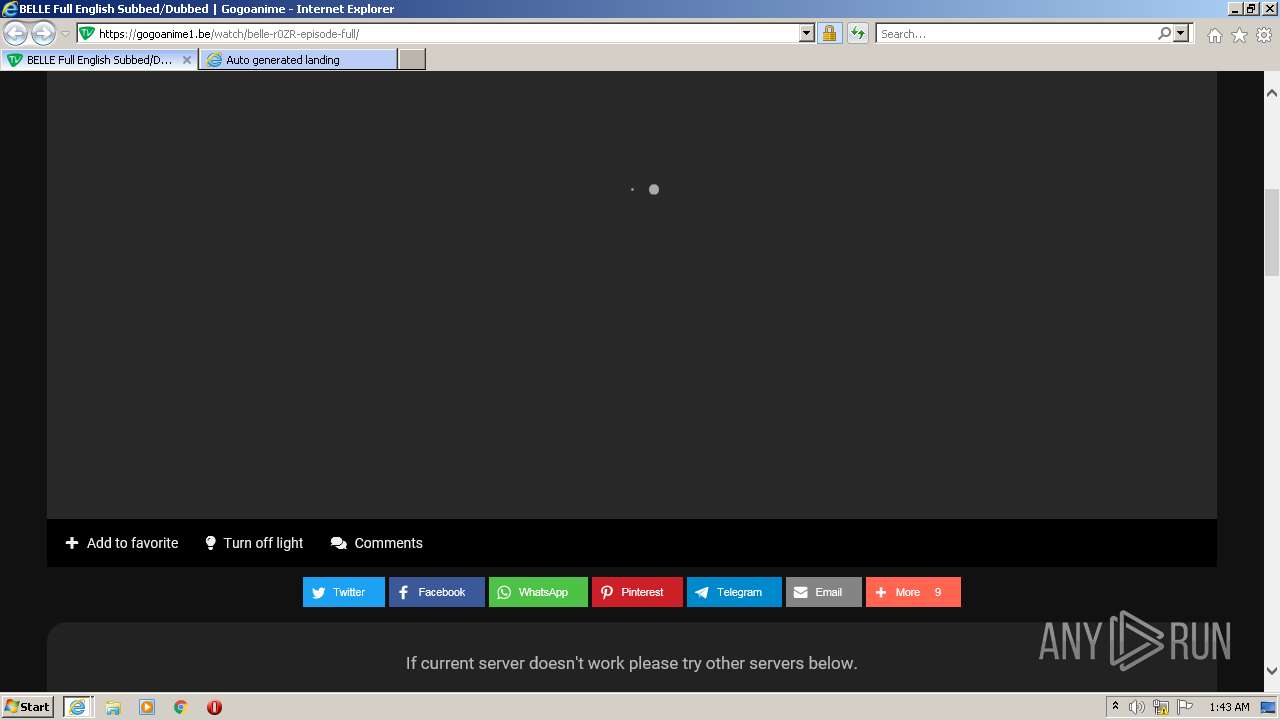Open the Windows Start menu
Viewport: 1280px width, 720px height.
point(27,707)
